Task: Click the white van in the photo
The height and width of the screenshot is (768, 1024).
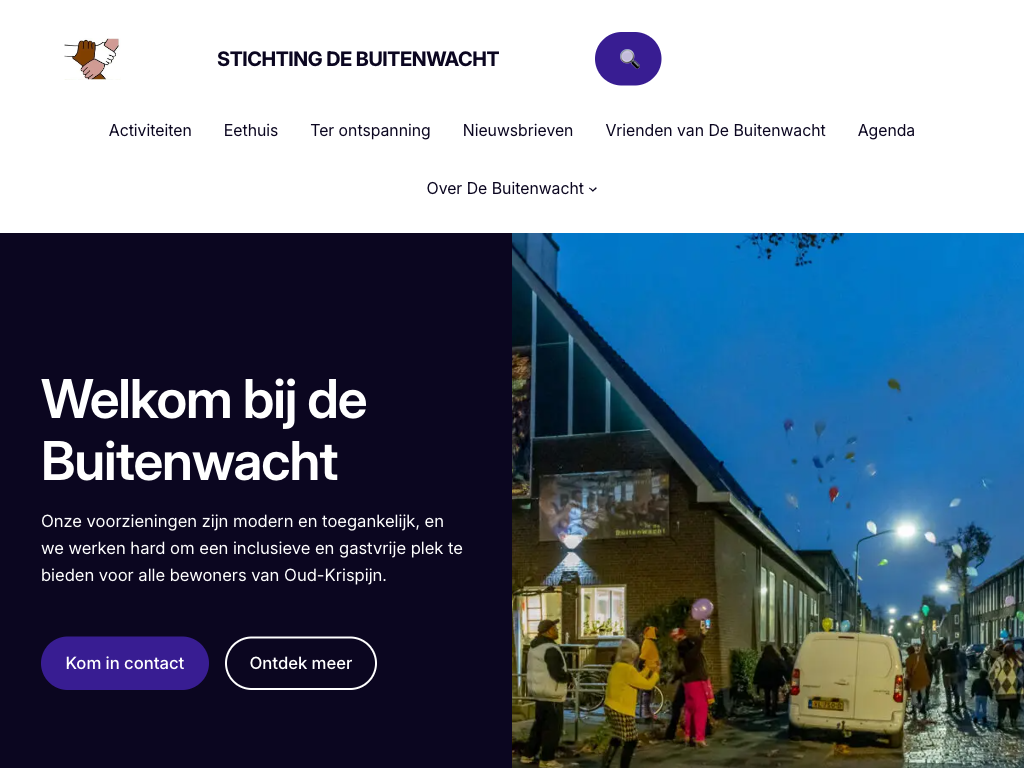Action: [847, 687]
